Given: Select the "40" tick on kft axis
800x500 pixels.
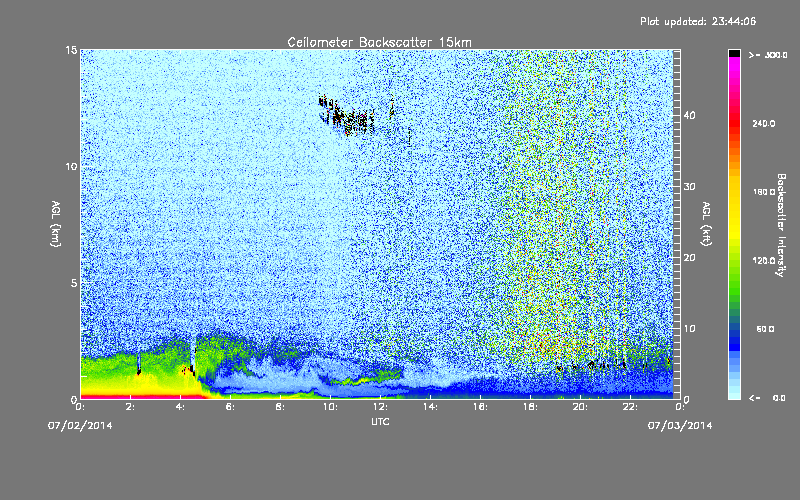Looking at the screenshot, I should [689, 115].
